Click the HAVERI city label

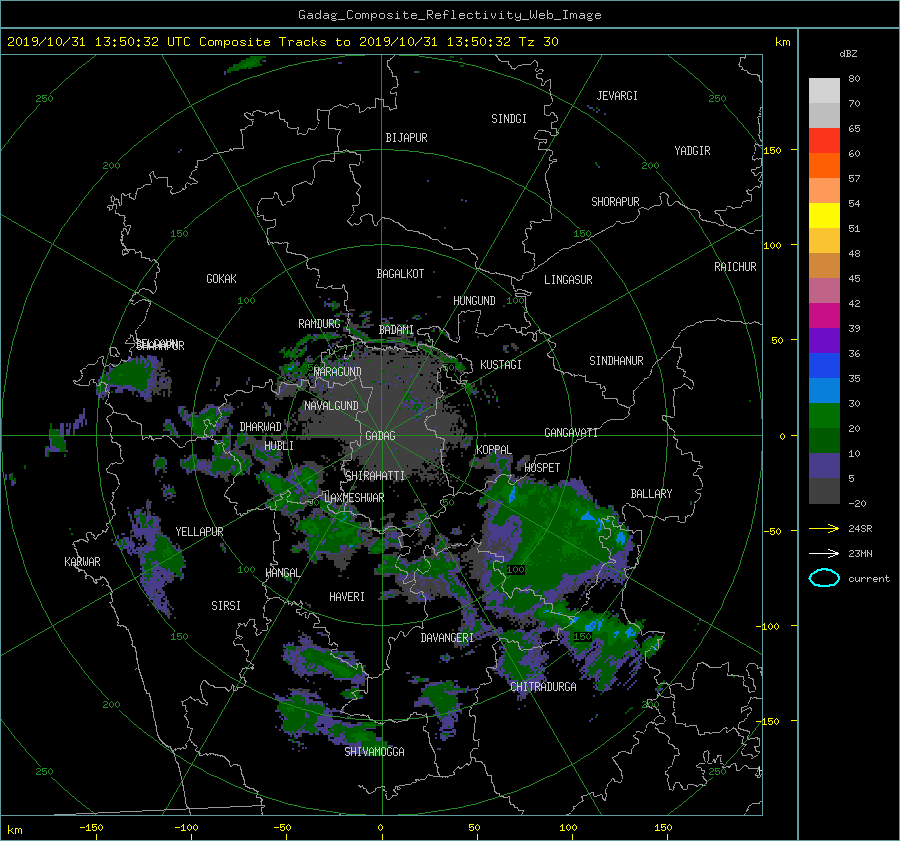pos(347,597)
